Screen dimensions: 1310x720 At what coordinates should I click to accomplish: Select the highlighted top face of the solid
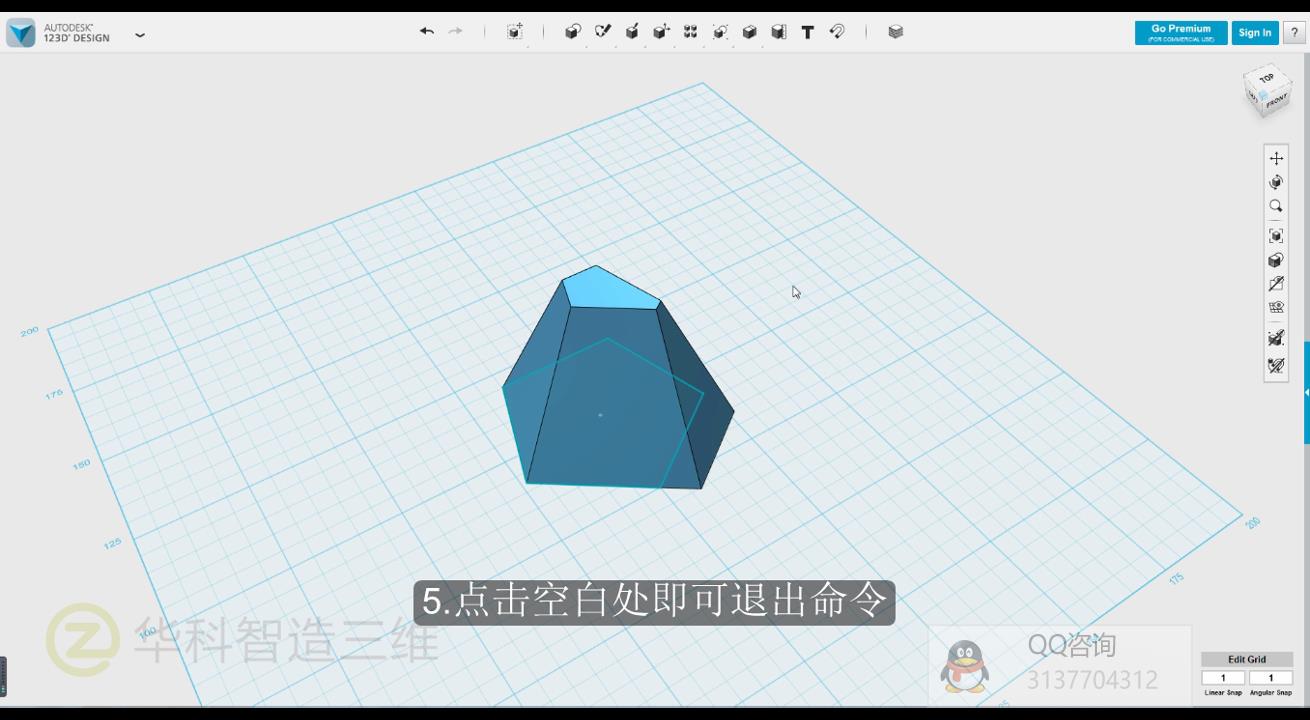610,288
